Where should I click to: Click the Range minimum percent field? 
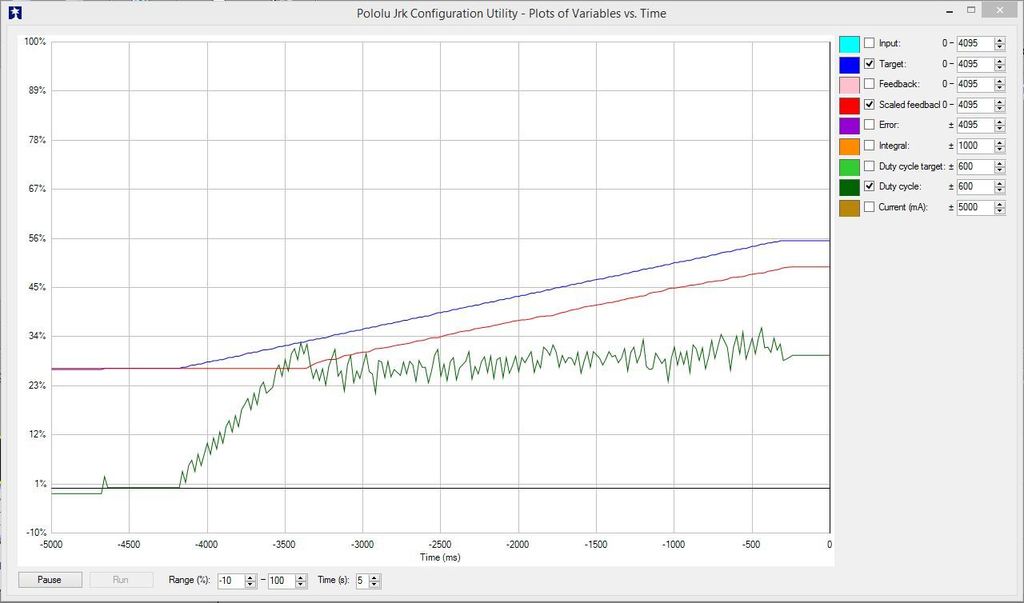click(x=231, y=581)
